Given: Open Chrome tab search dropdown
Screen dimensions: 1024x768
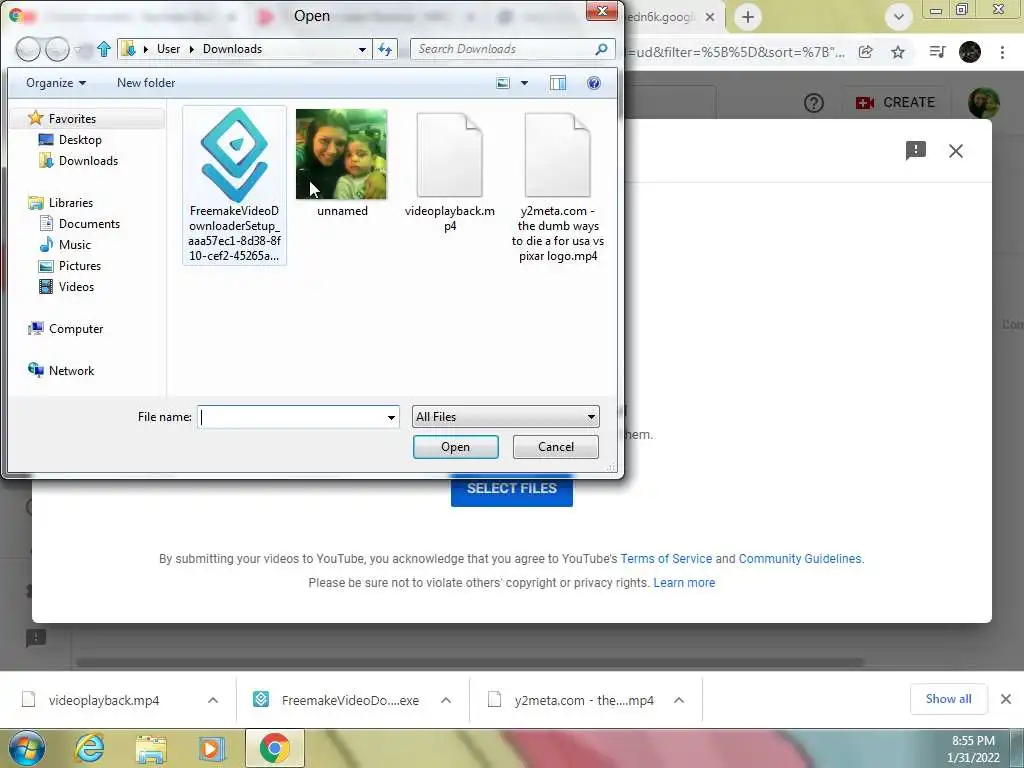Looking at the screenshot, I should [899, 17].
